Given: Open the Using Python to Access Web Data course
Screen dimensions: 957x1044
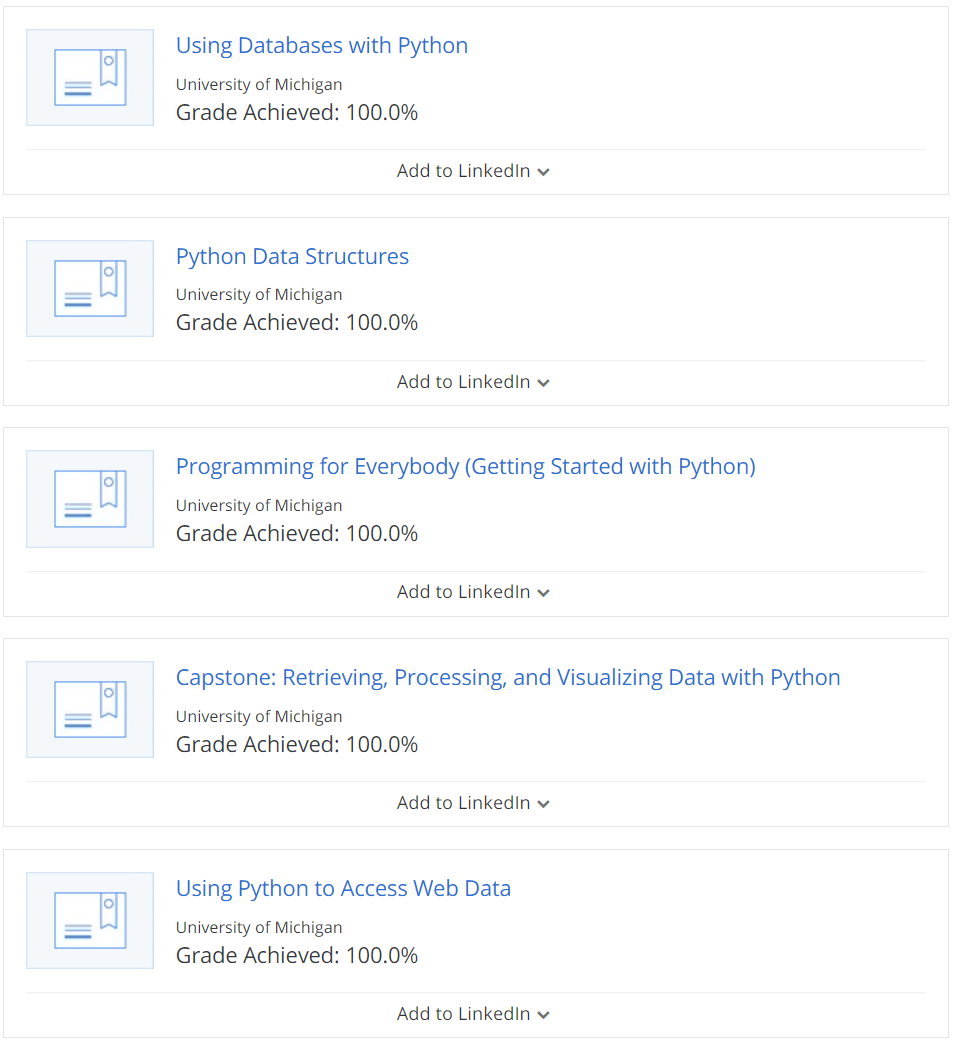Looking at the screenshot, I should [x=343, y=888].
